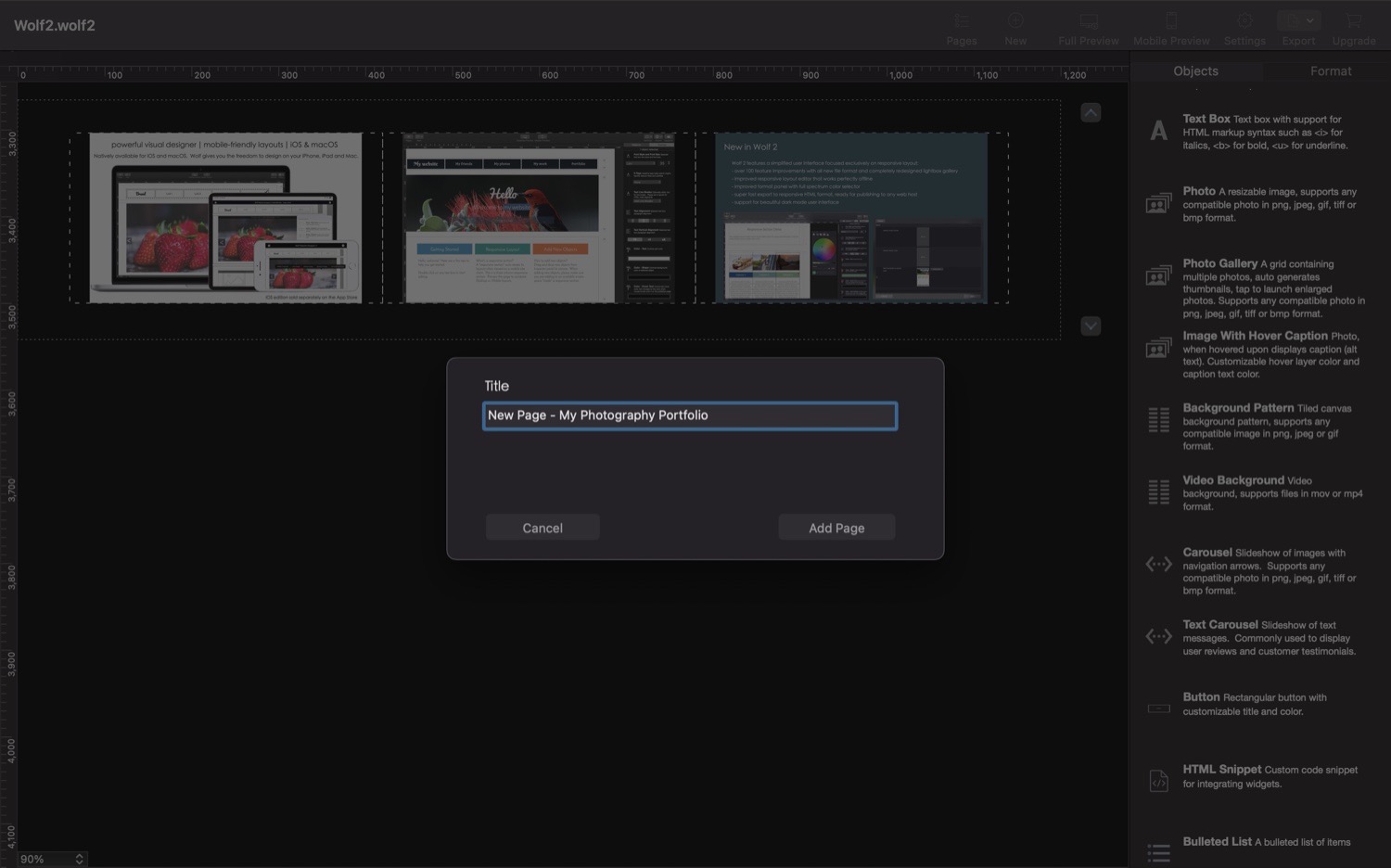1391x868 pixels.
Task: Launch Full Preview from the toolbar
Action: [1089, 20]
